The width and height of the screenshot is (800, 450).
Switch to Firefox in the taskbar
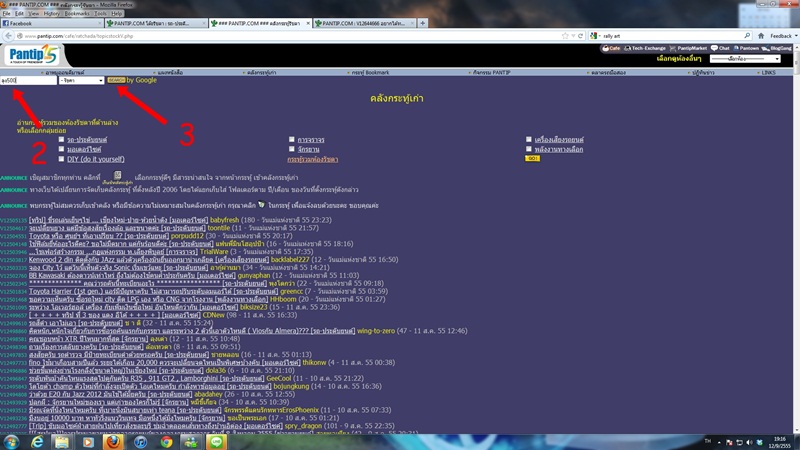tap(113, 442)
